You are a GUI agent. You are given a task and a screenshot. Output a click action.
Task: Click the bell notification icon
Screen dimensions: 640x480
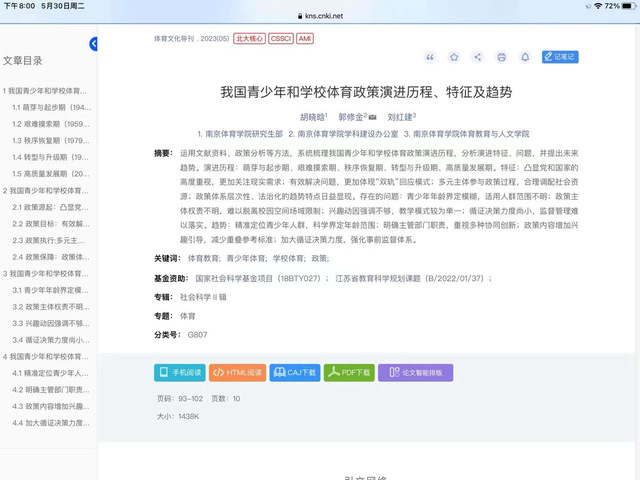(524, 57)
